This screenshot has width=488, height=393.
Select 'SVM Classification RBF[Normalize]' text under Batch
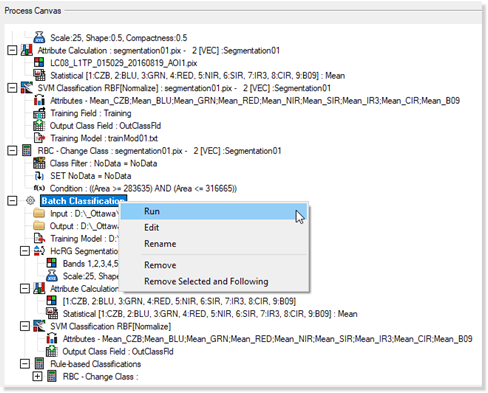(110, 326)
